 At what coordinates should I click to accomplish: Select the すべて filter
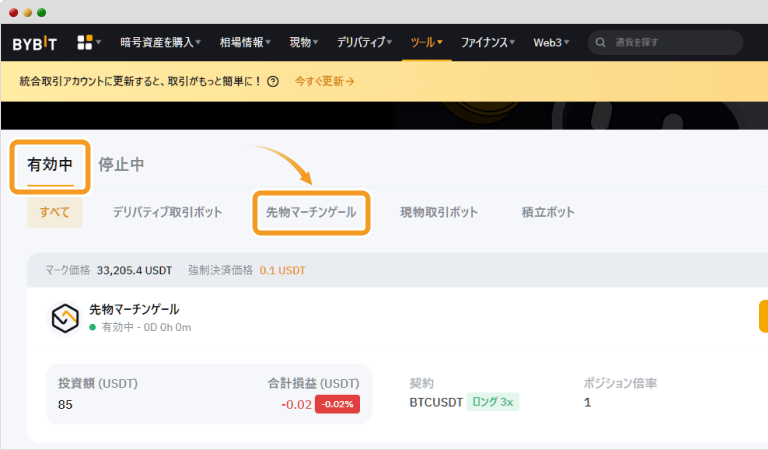click(x=54, y=213)
